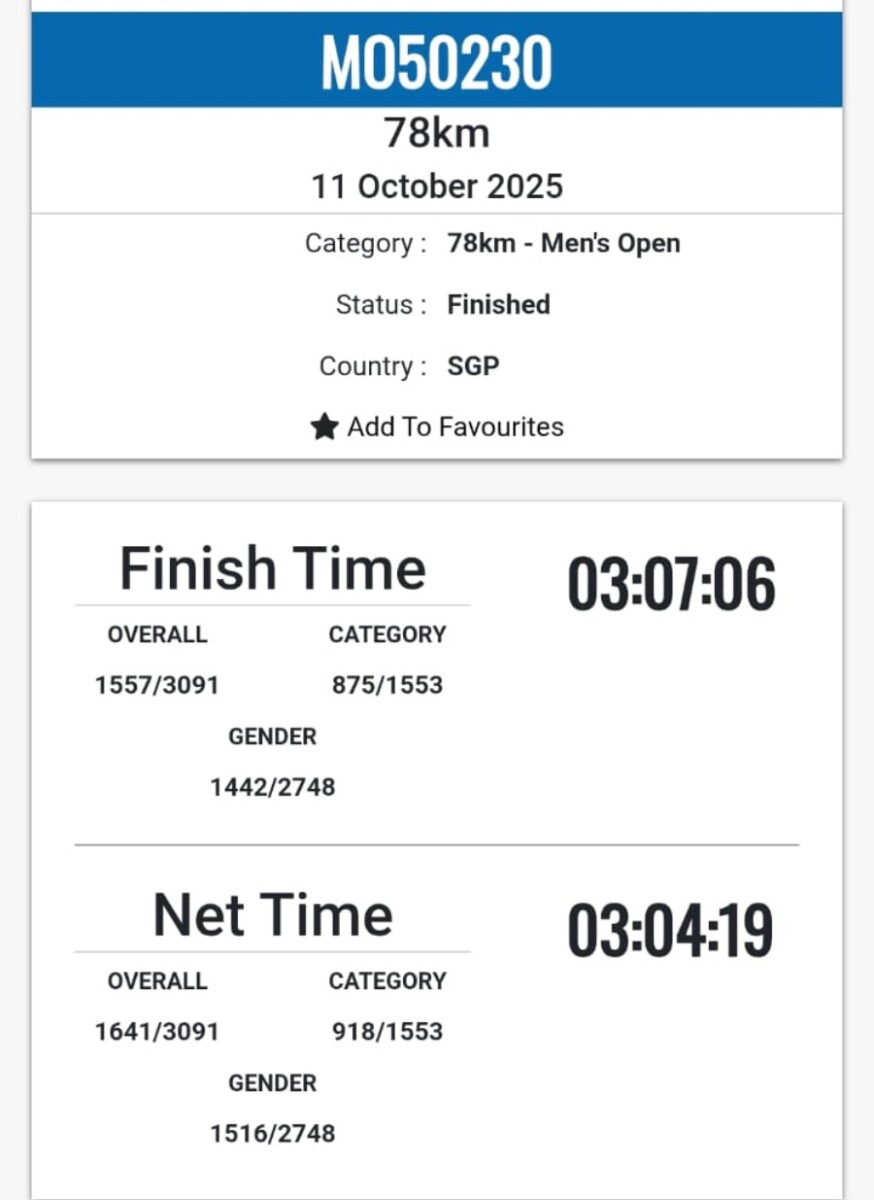Click the Add To Favourites link text
Image resolution: width=874 pixels, height=1200 pixels.
coord(455,427)
